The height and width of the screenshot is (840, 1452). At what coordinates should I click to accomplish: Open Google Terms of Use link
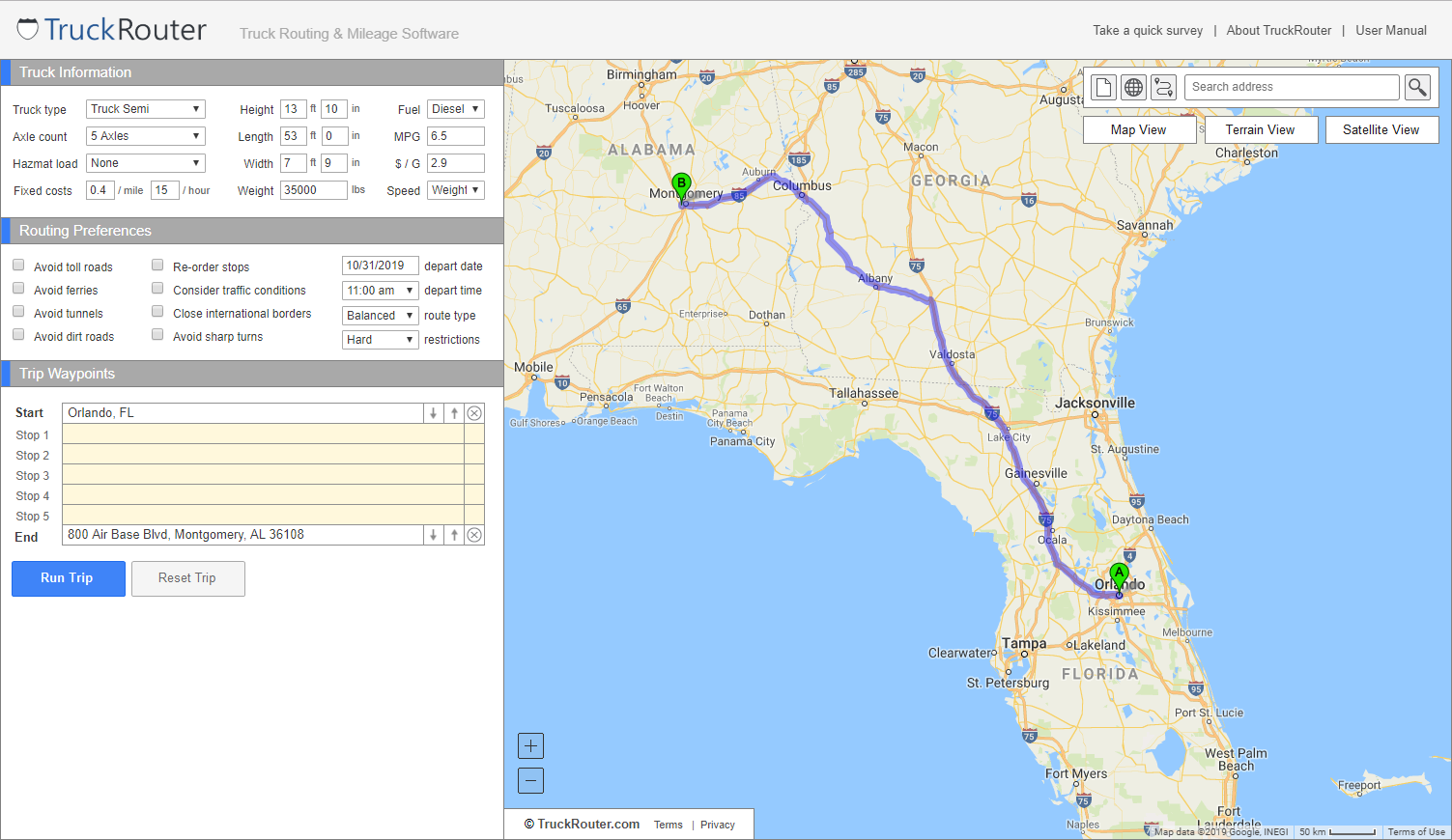pos(1416,832)
